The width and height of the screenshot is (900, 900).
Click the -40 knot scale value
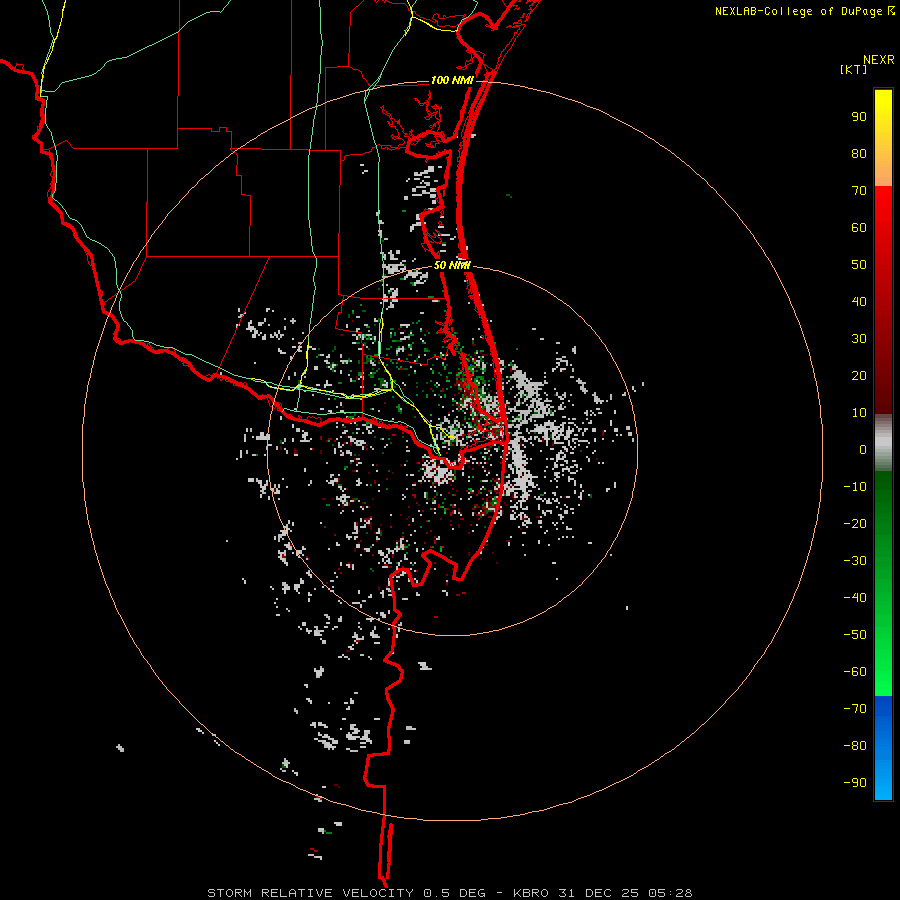855,598
